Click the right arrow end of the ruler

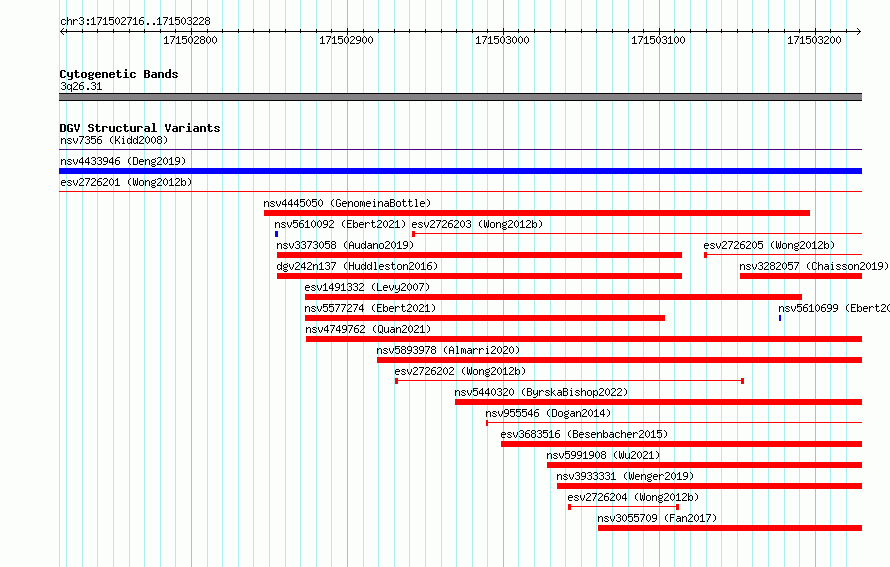858,31
